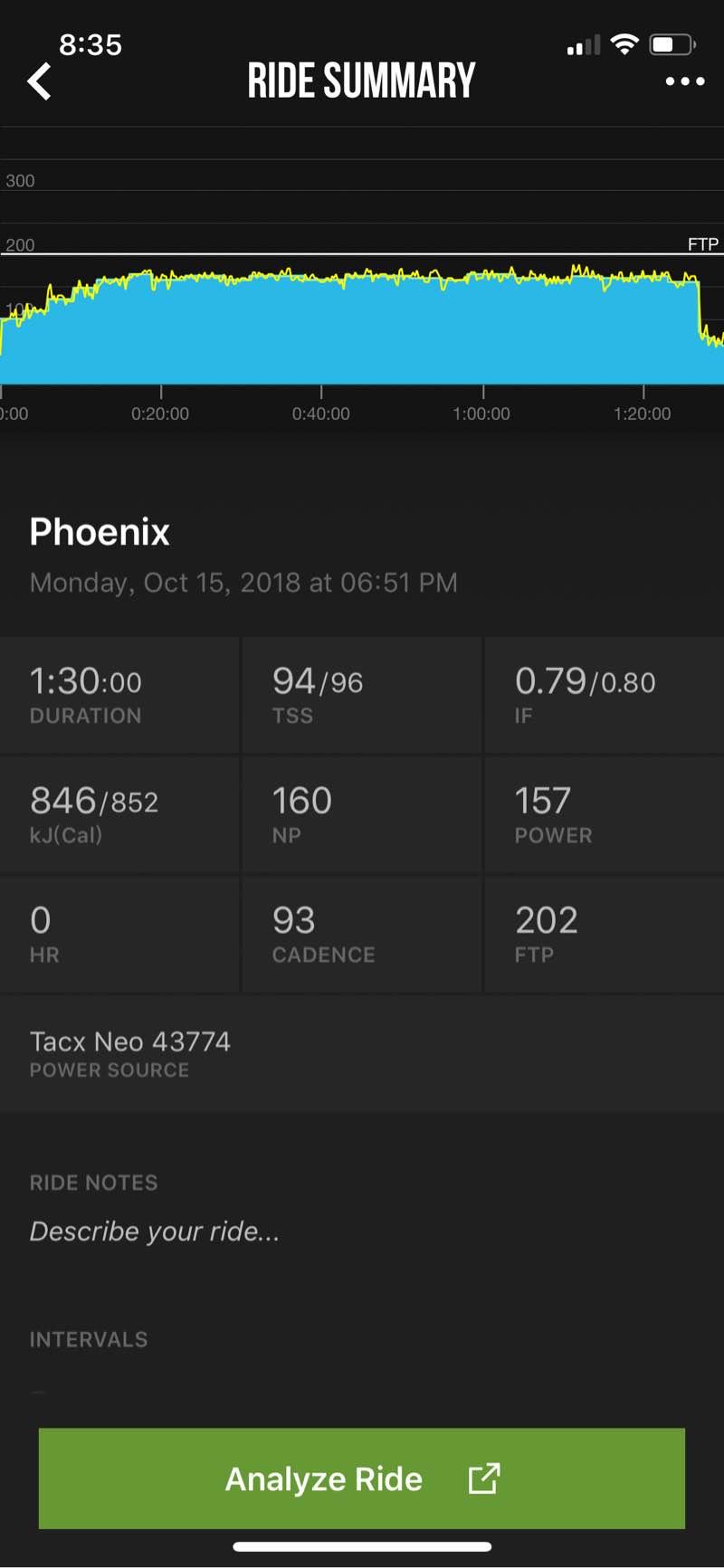Tap the Power 157 tile
724x1568 pixels.
pyautogui.click(x=604, y=814)
